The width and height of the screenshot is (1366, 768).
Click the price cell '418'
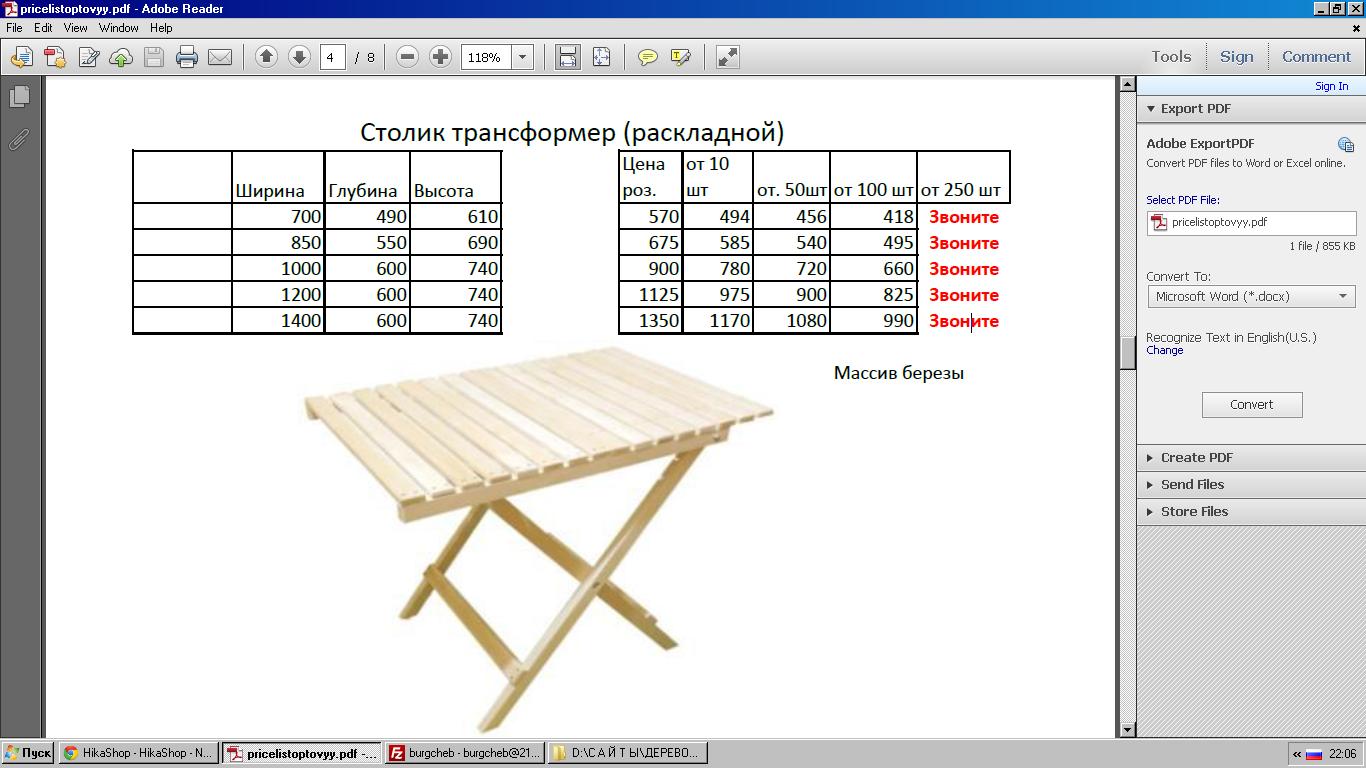[873, 217]
